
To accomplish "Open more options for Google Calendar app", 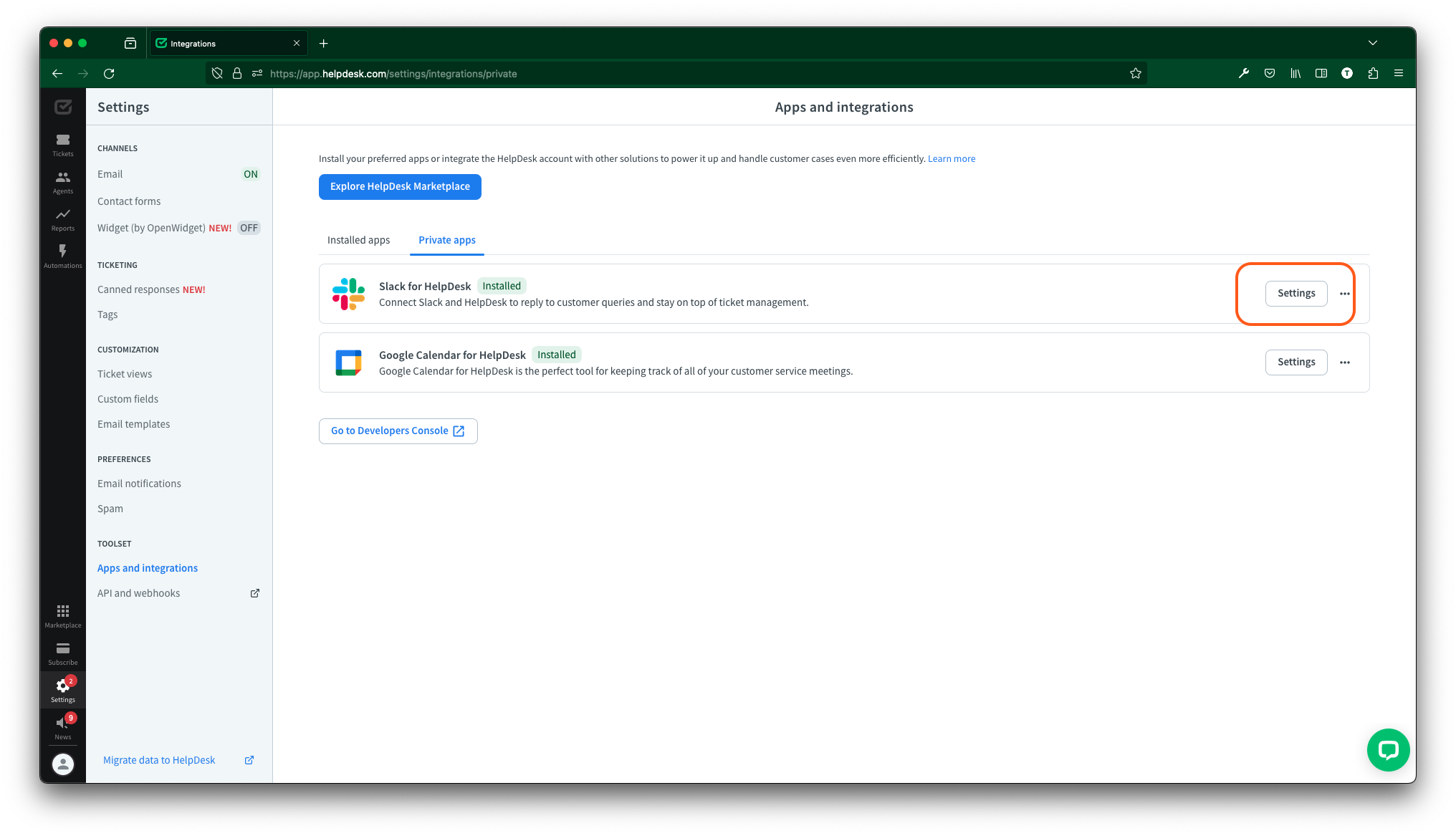I will [x=1345, y=362].
